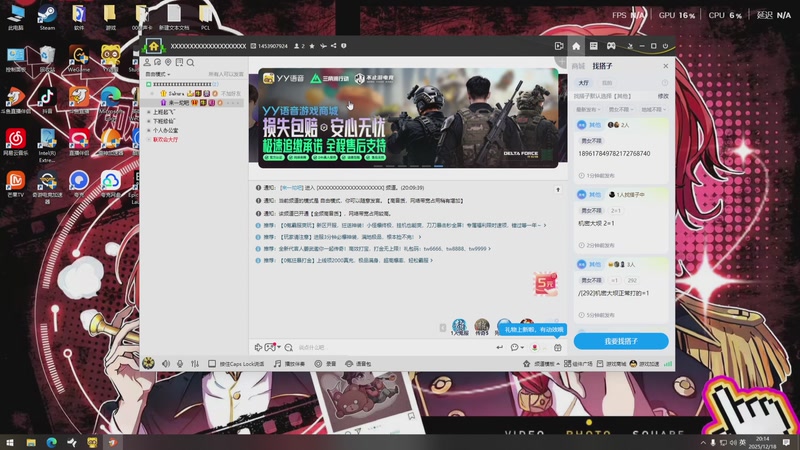
Task: Expand the 个人办公室 sub-channel
Action: pos(148,131)
